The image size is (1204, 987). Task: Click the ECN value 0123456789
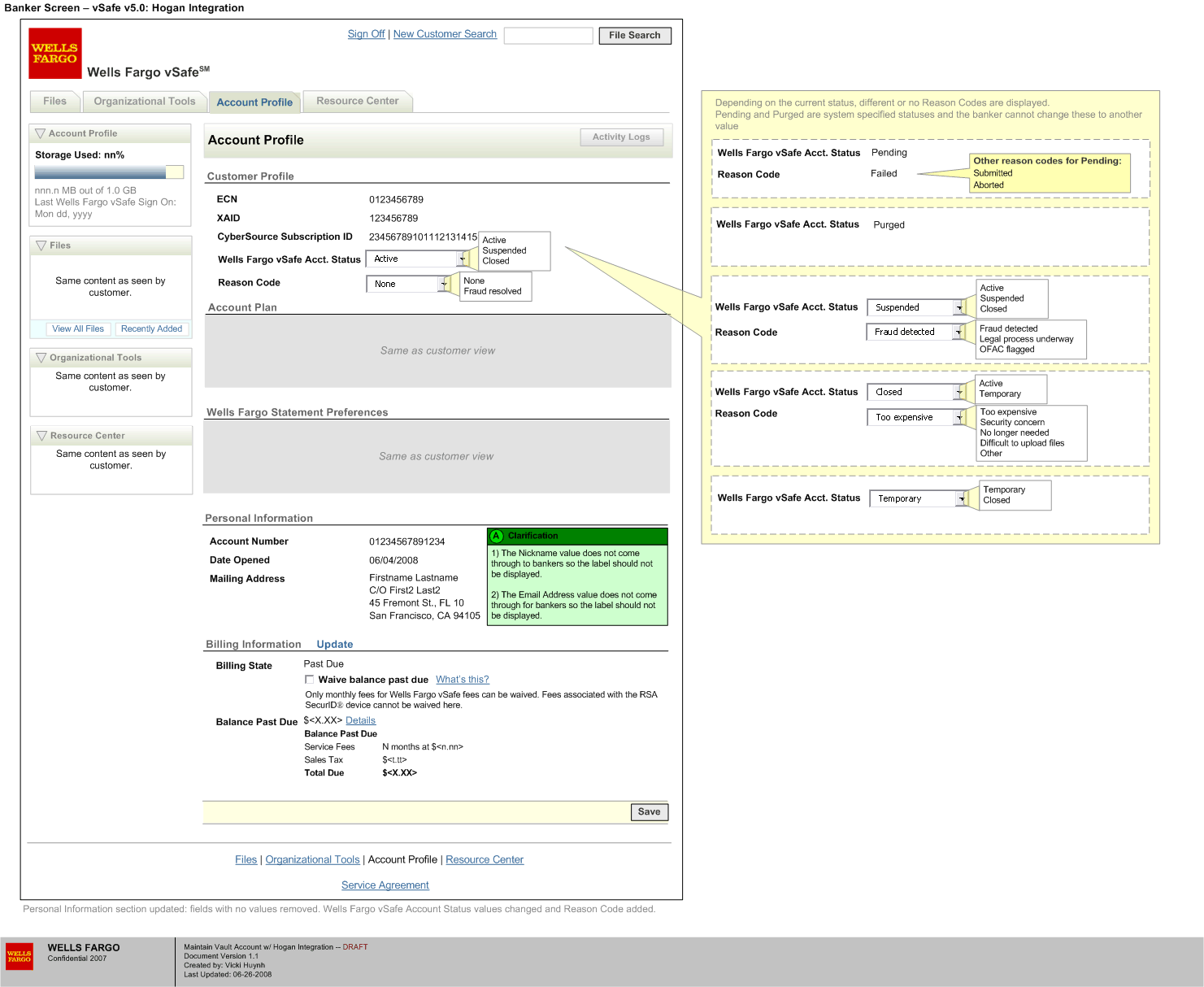click(396, 200)
